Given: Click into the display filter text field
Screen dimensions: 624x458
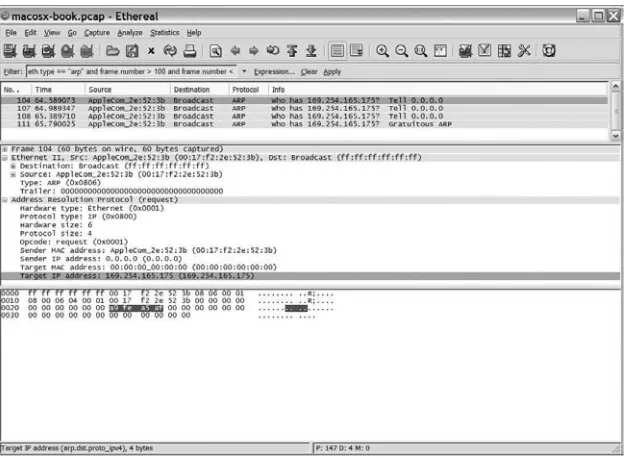Looking at the screenshot, I should (131, 72).
